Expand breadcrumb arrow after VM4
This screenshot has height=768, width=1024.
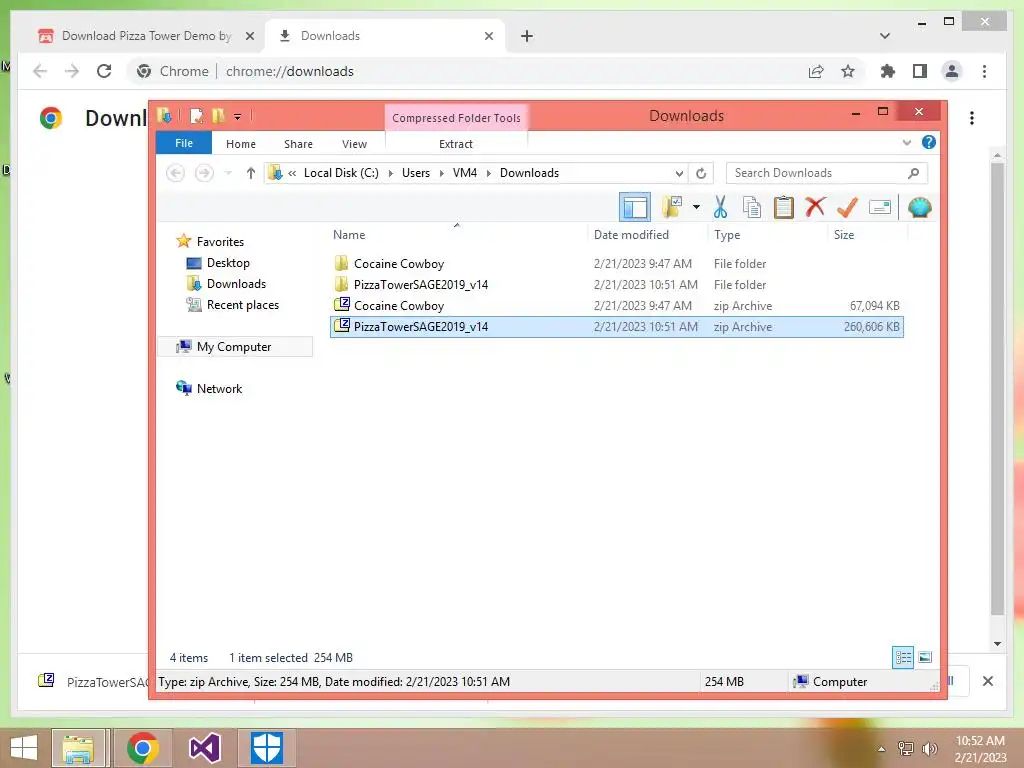pyautogui.click(x=488, y=173)
